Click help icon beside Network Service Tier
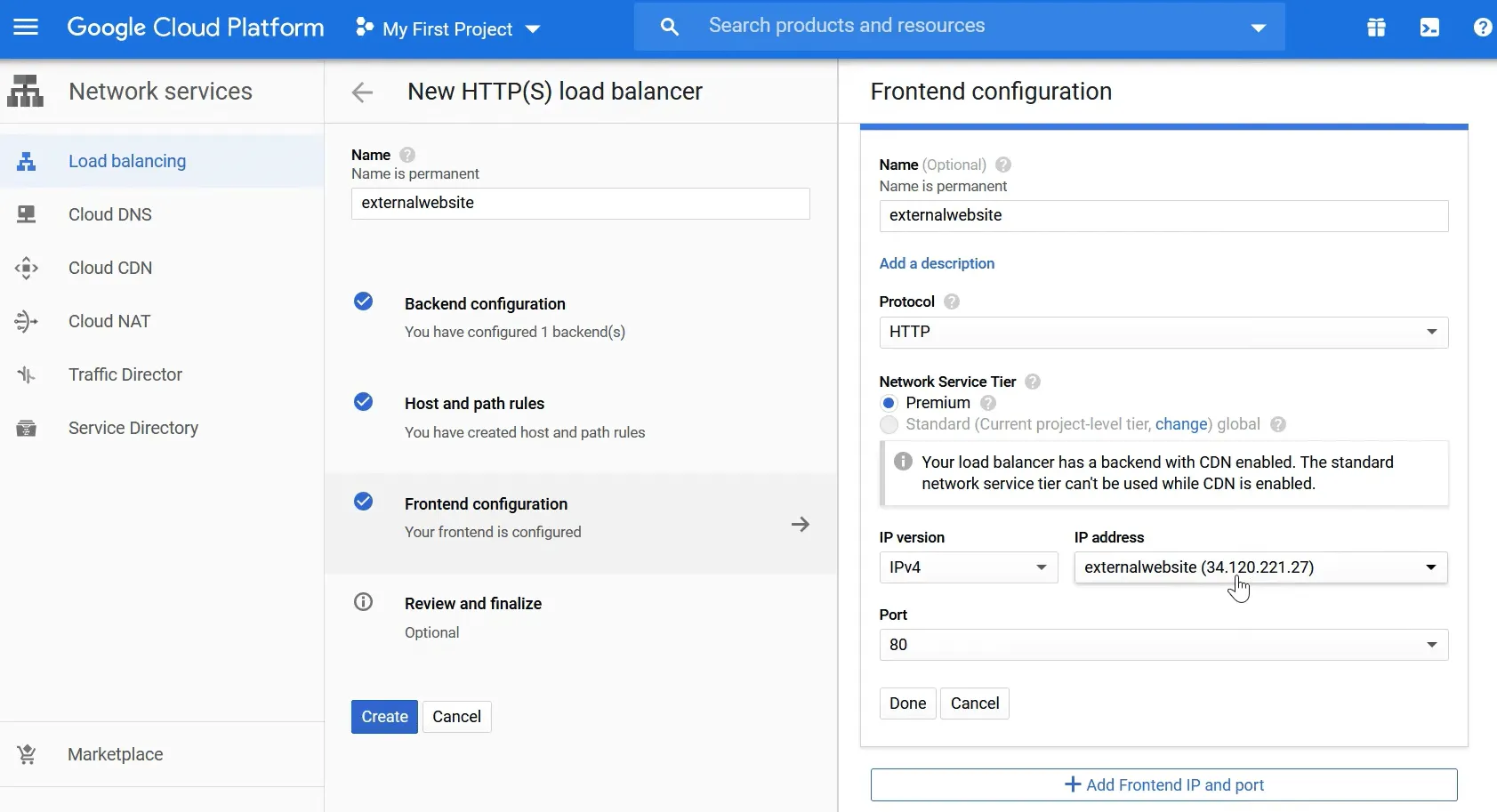 point(1032,382)
